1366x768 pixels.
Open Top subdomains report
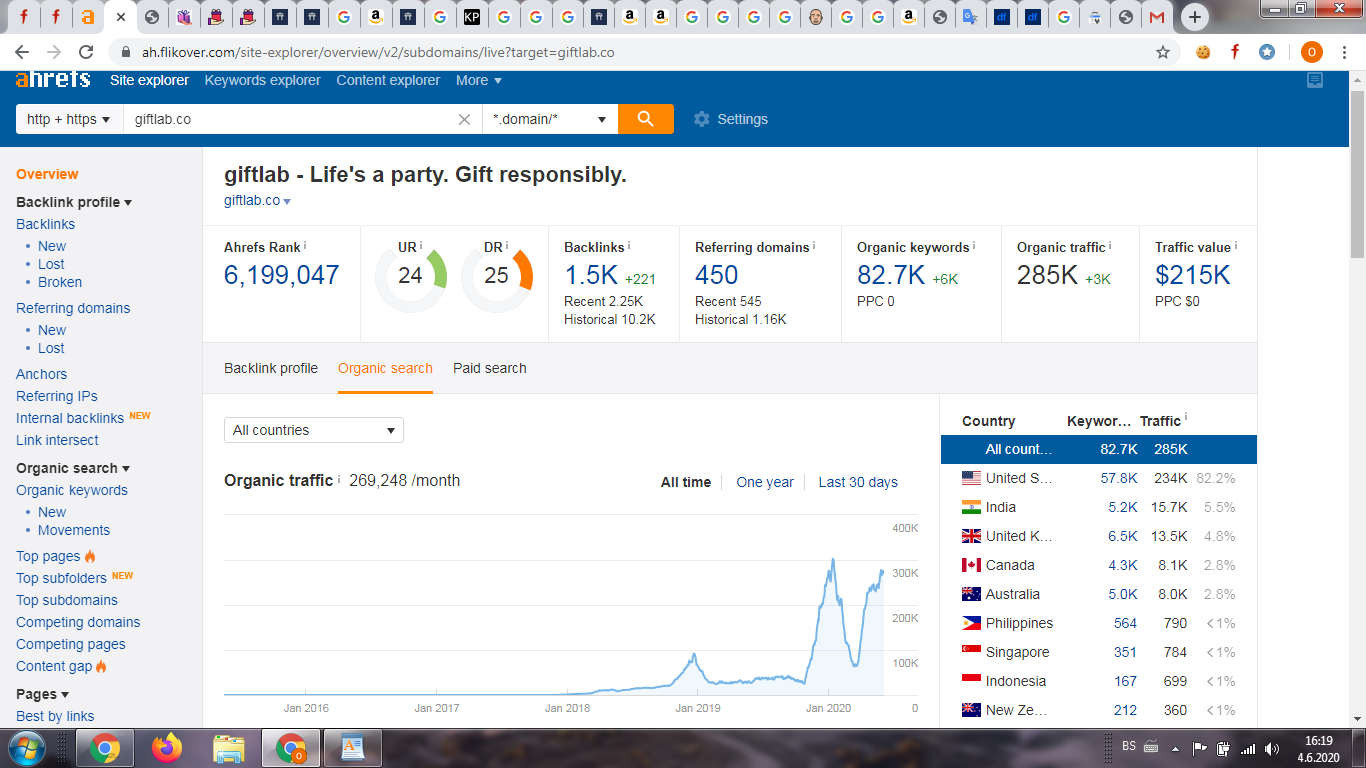67,600
